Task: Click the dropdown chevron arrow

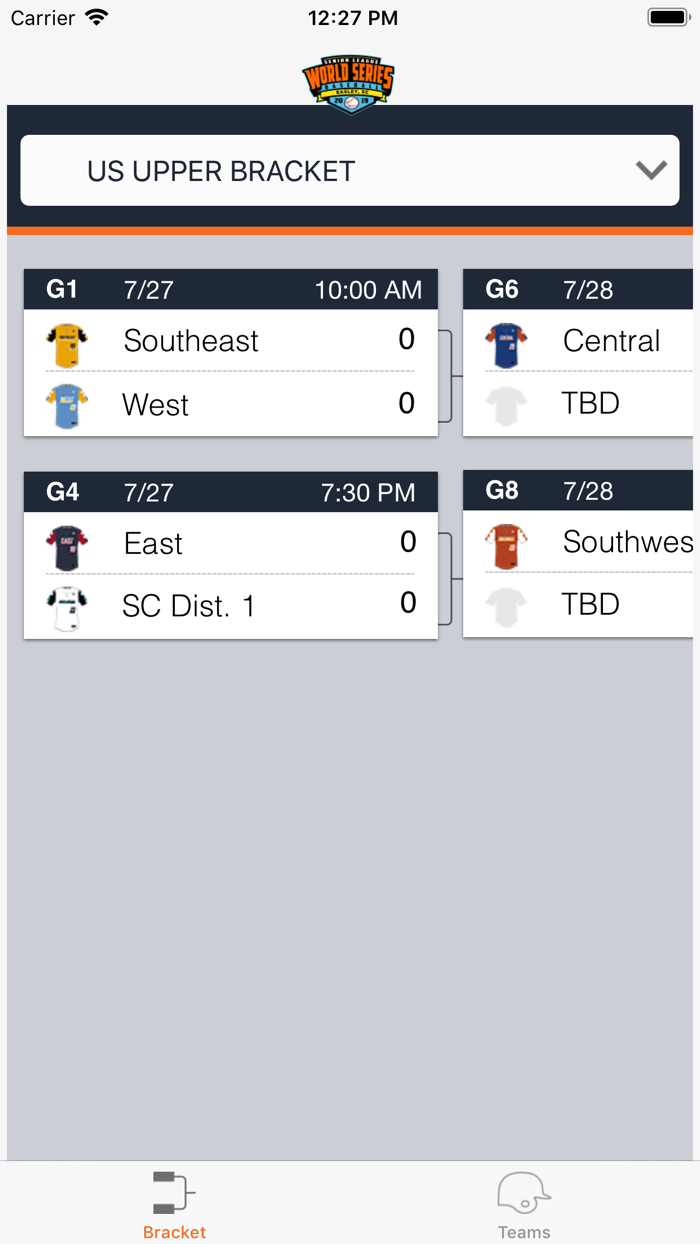Action: [x=651, y=171]
